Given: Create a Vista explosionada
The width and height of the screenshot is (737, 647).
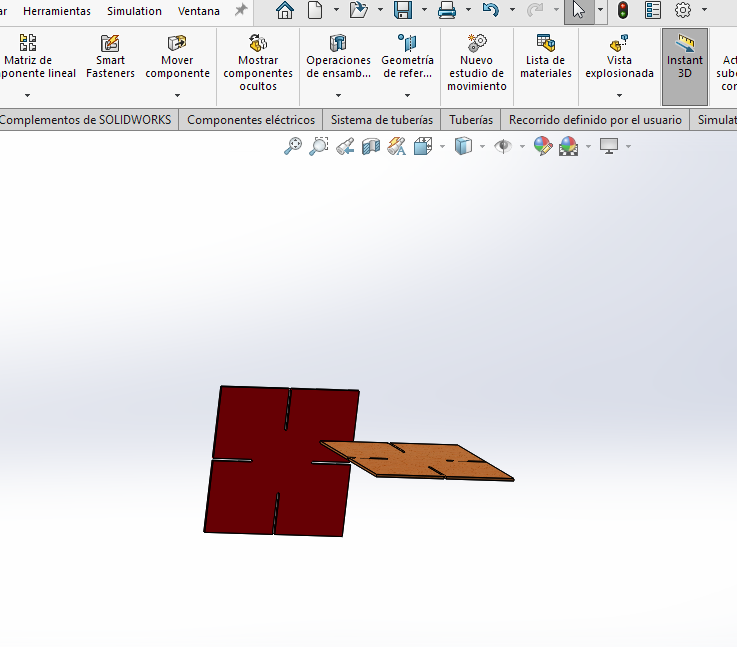Looking at the screenshot, I should pos(619,55).
